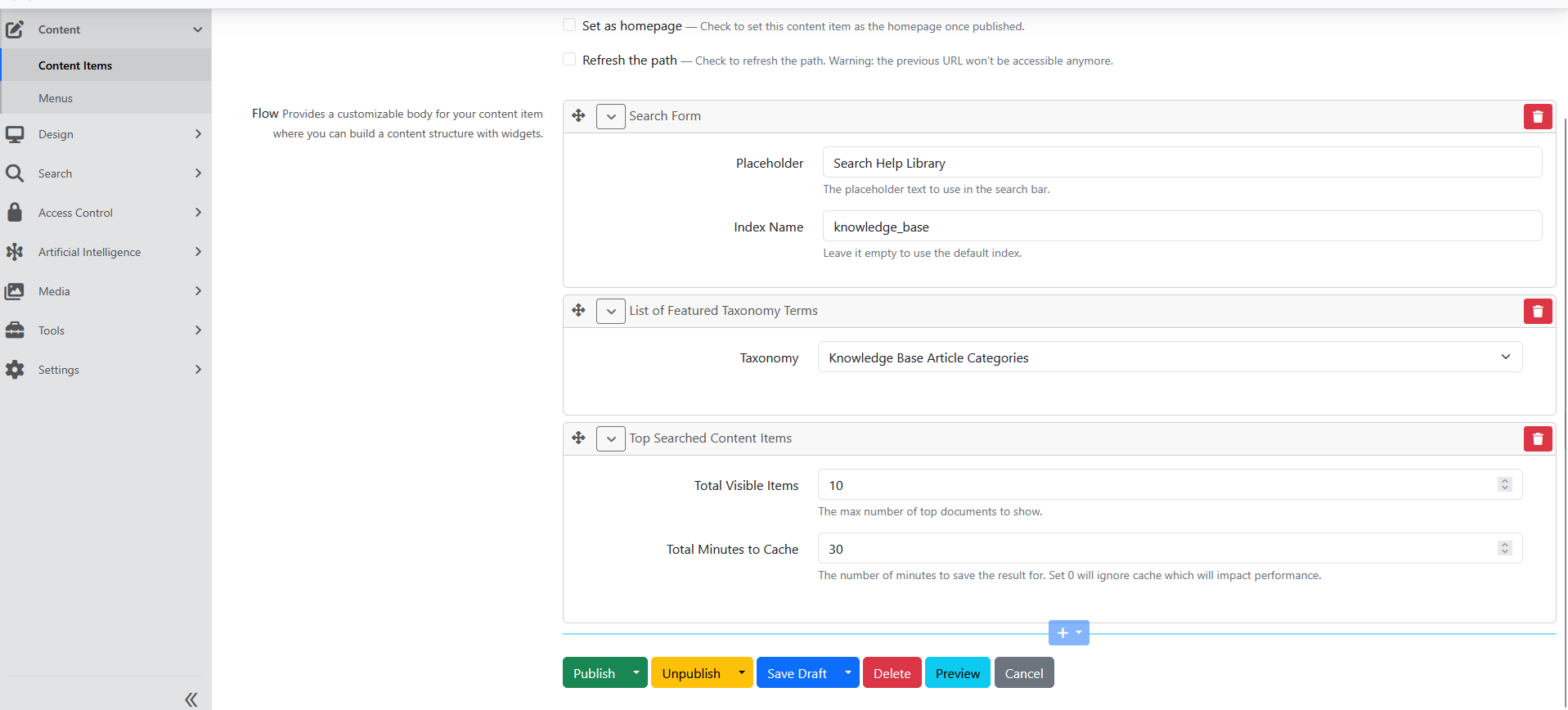Viewport: 1568px width, 710px height.
Task: Delete the List of Featured Taxonomy Terms widget
Action: [x=1538, y=311]
